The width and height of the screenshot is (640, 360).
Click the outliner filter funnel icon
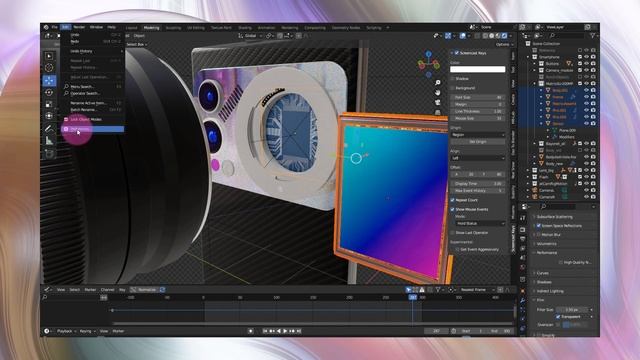[592, 36]
